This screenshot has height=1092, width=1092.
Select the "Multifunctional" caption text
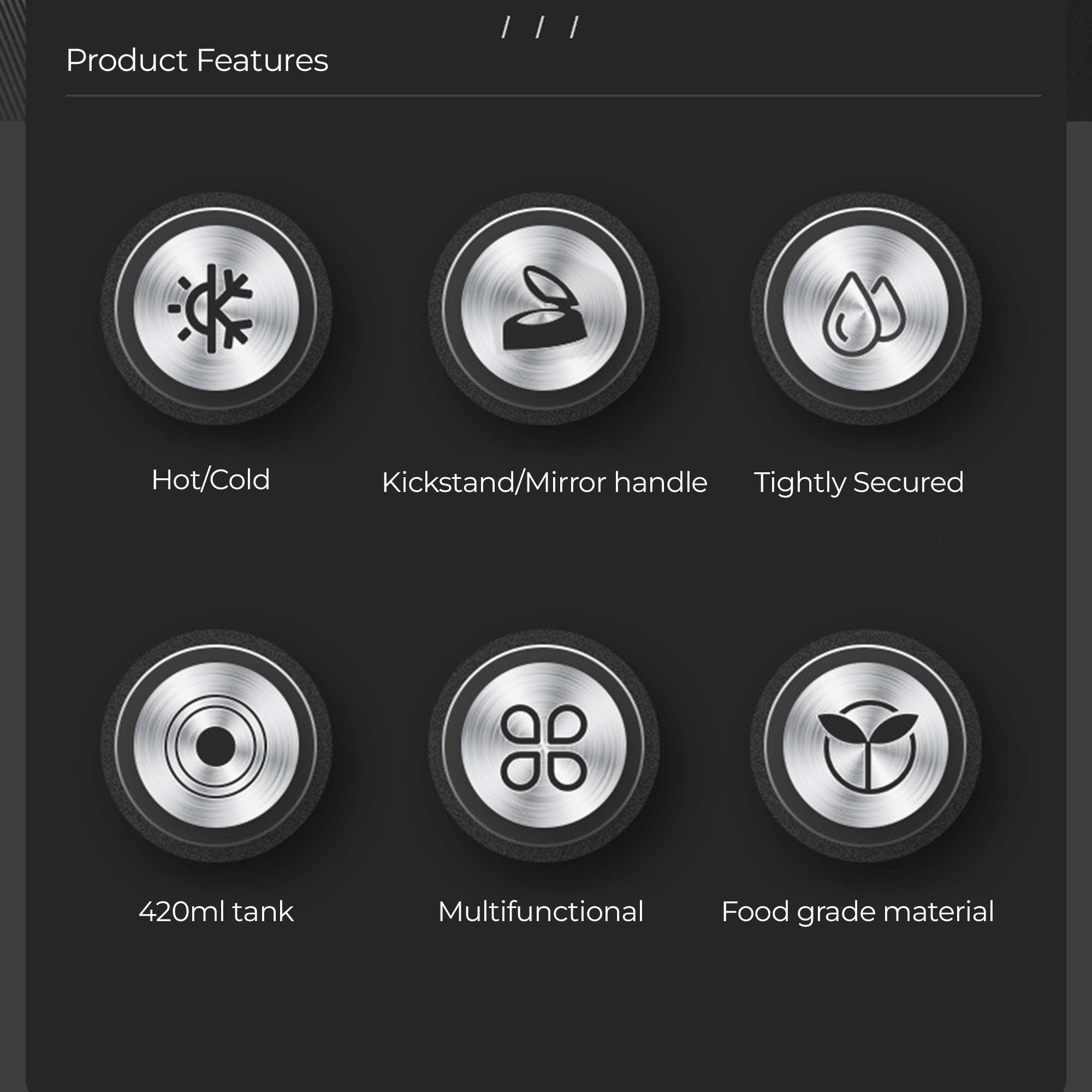pos(541,912)
